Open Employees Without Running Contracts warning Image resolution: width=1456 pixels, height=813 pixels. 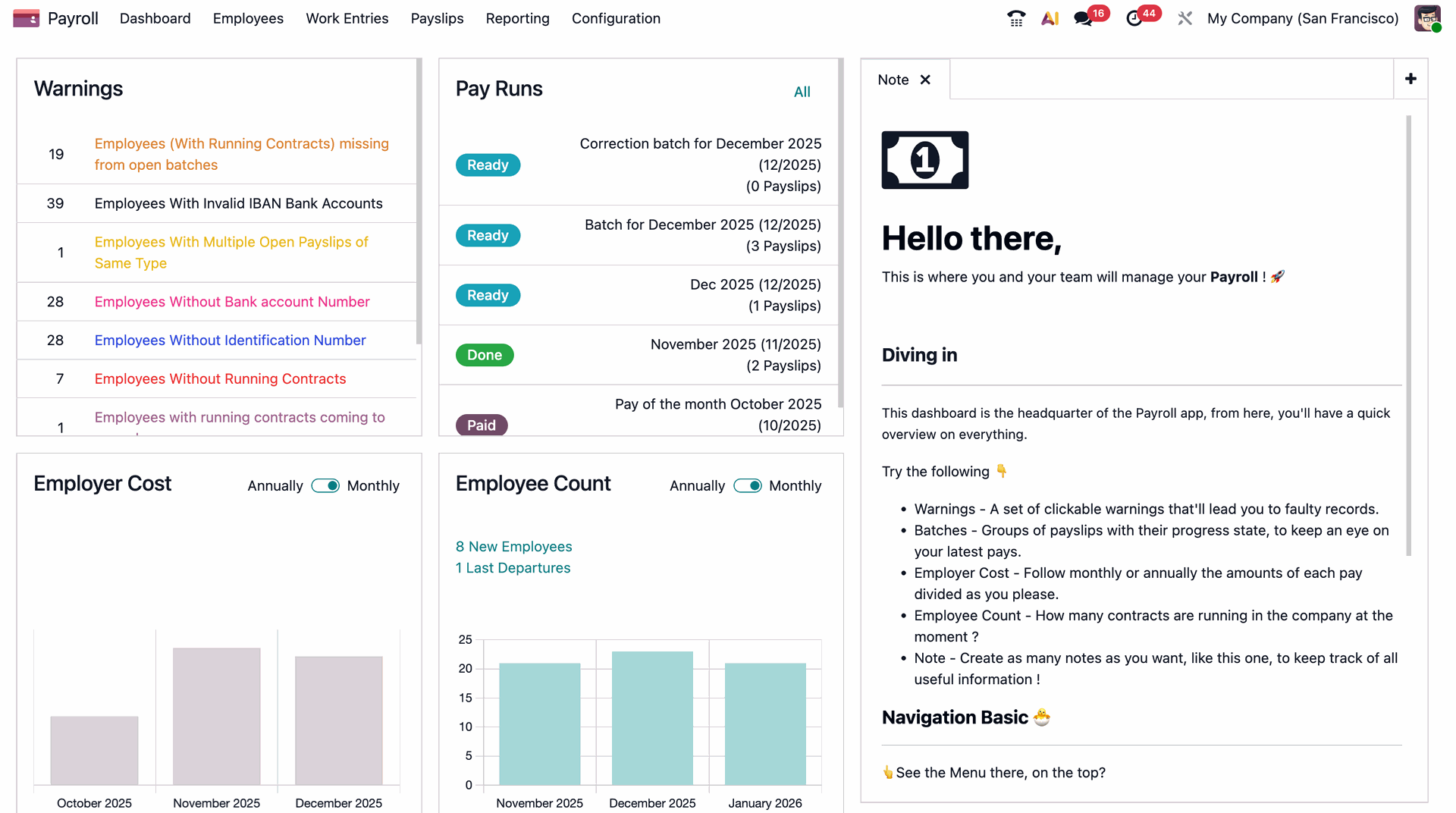coord(220,378)
